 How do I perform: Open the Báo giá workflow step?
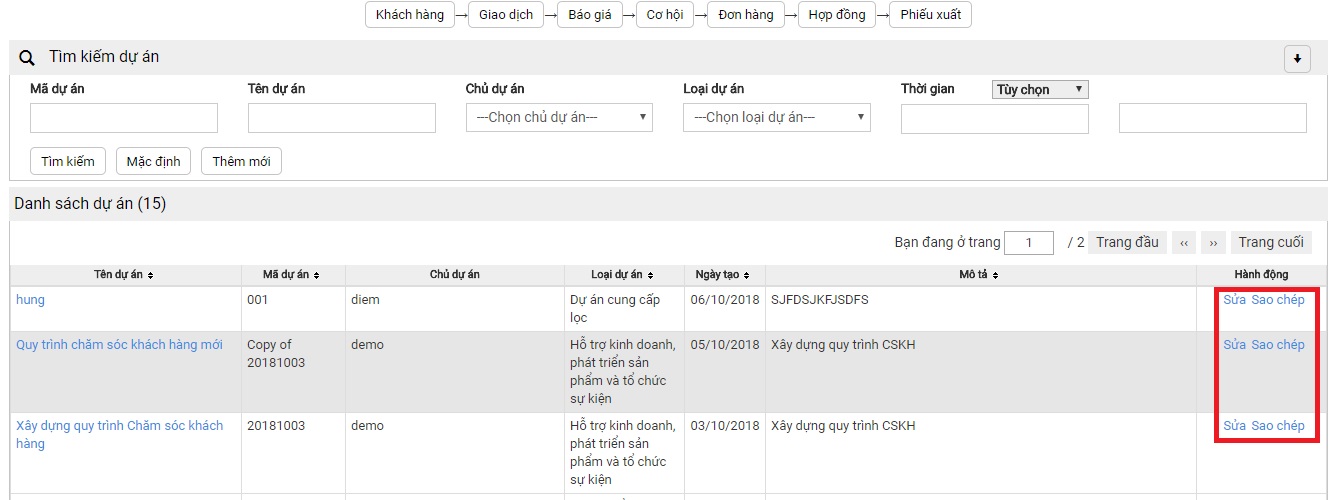pyautogui.click(x=590, y=15)
